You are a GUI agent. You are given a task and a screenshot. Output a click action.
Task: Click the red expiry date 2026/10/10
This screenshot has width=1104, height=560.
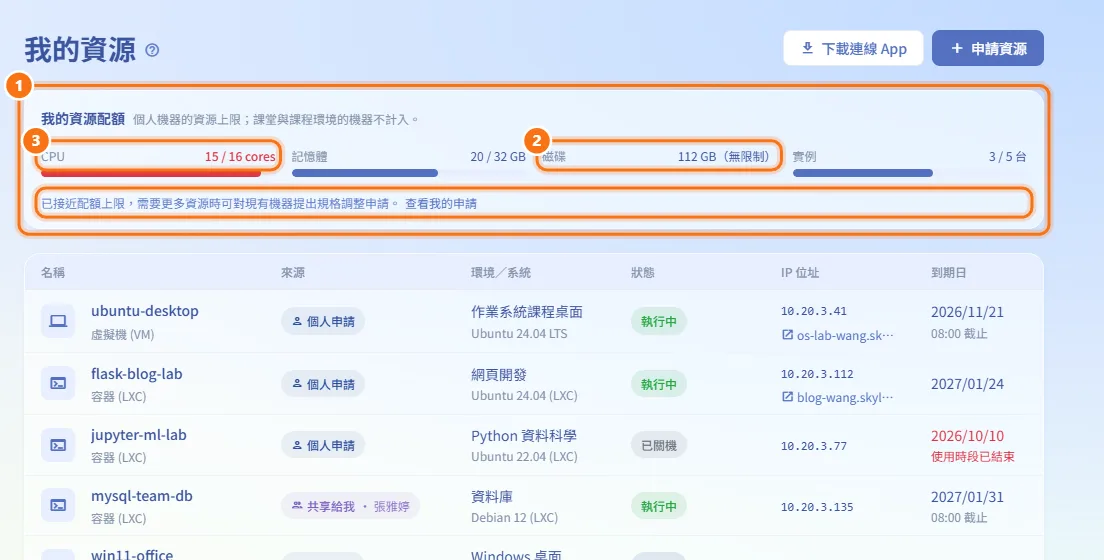pyautogui.click(x=967, y=436)
